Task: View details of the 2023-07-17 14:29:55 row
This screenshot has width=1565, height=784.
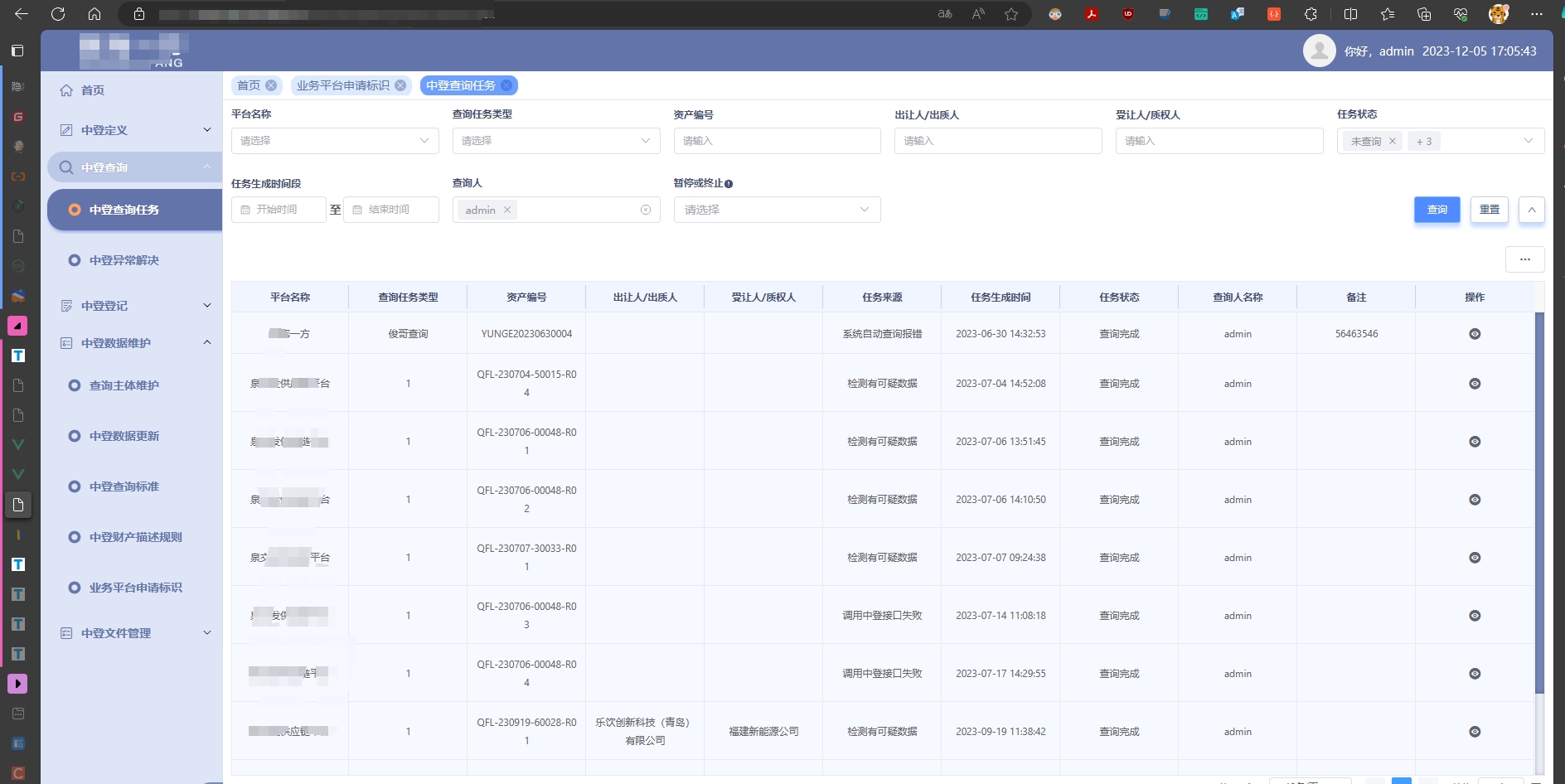Action: (x=1475, y=674)
